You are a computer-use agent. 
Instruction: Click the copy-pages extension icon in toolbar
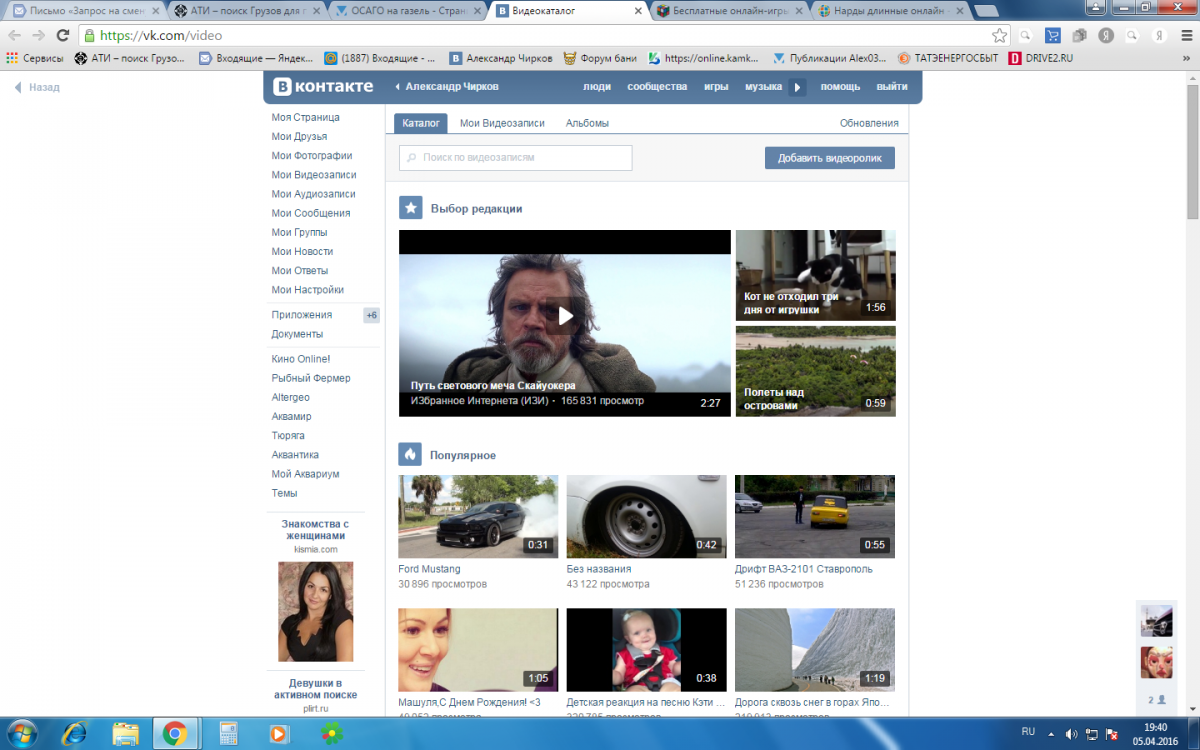pos(1080,35)
